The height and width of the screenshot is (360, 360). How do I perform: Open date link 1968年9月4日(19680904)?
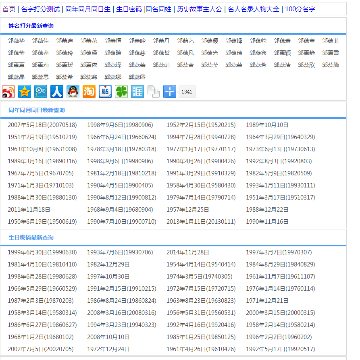[x=120, y=210]
